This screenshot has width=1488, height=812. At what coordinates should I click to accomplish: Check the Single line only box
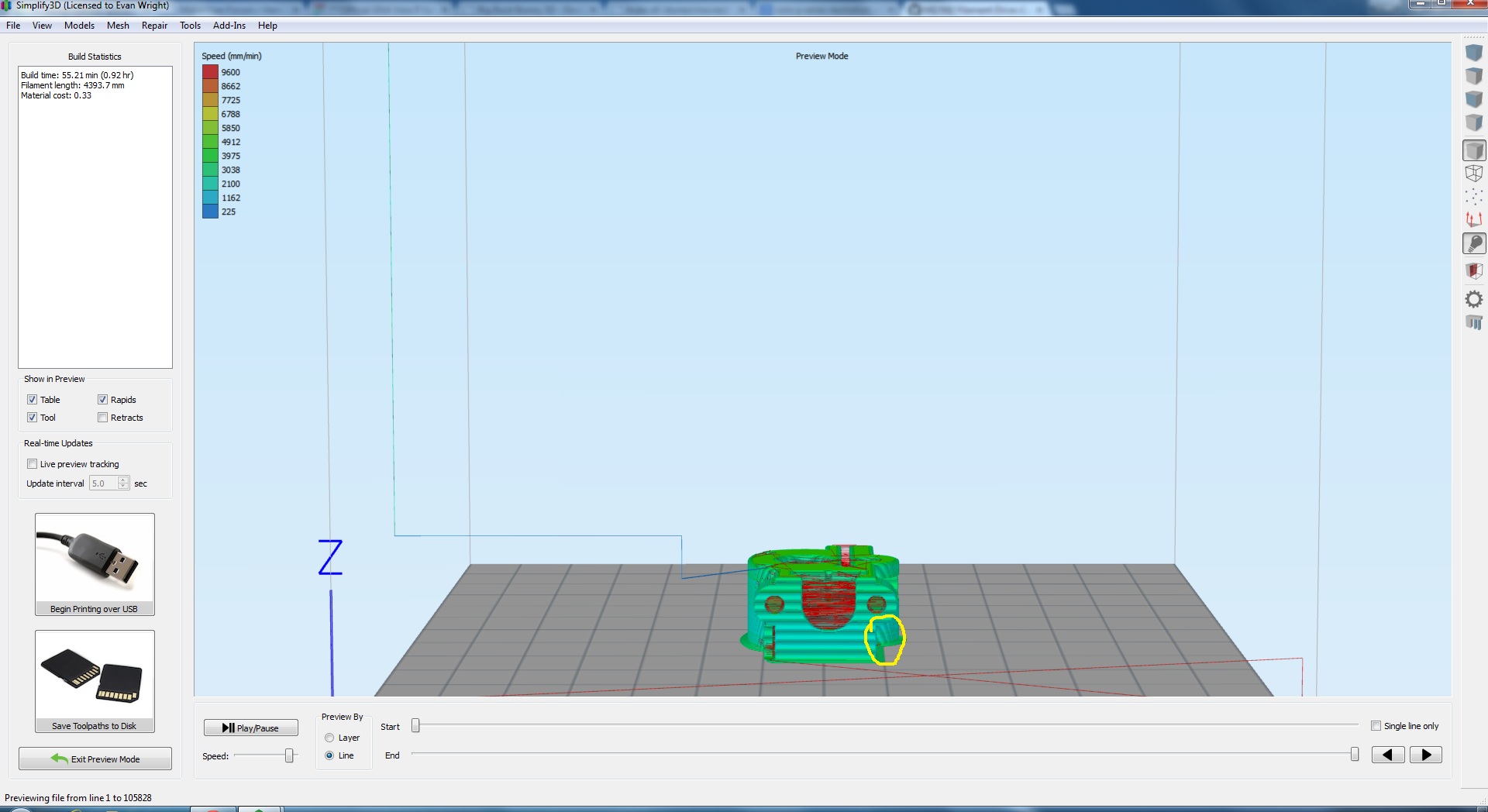(x=1376, y=726)
